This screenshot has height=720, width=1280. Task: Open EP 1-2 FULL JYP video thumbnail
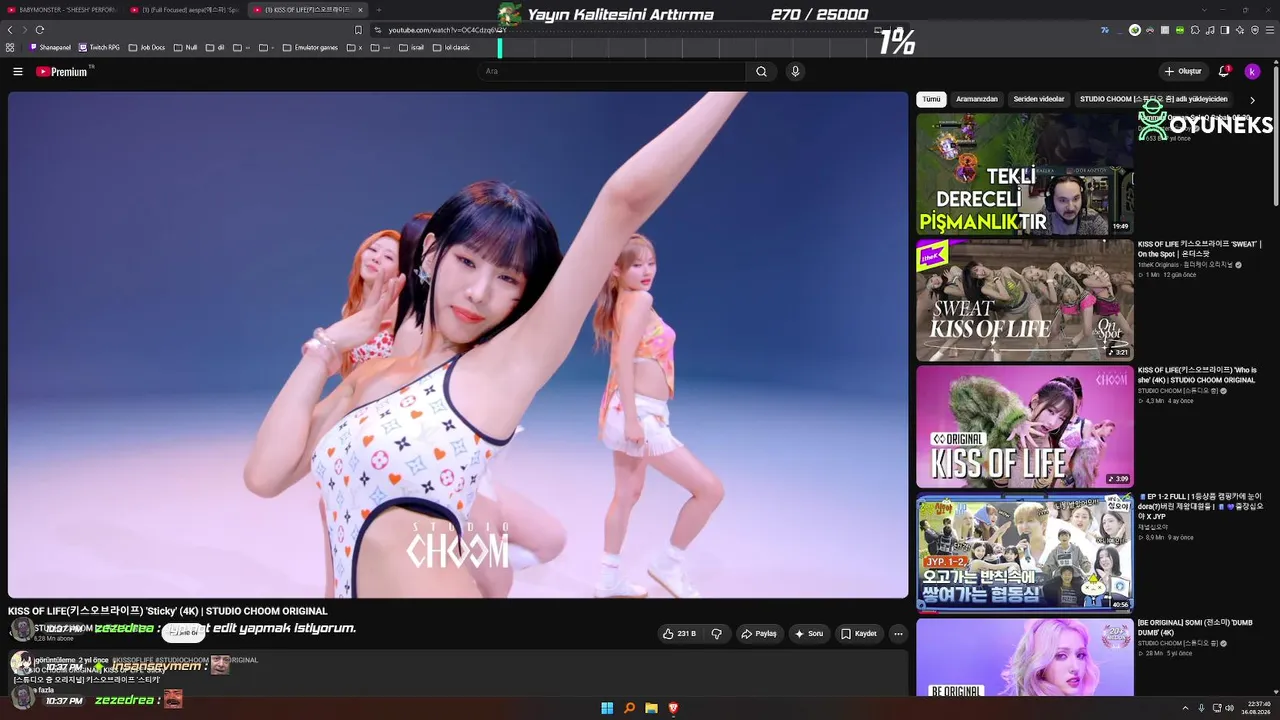point(1025,553)
